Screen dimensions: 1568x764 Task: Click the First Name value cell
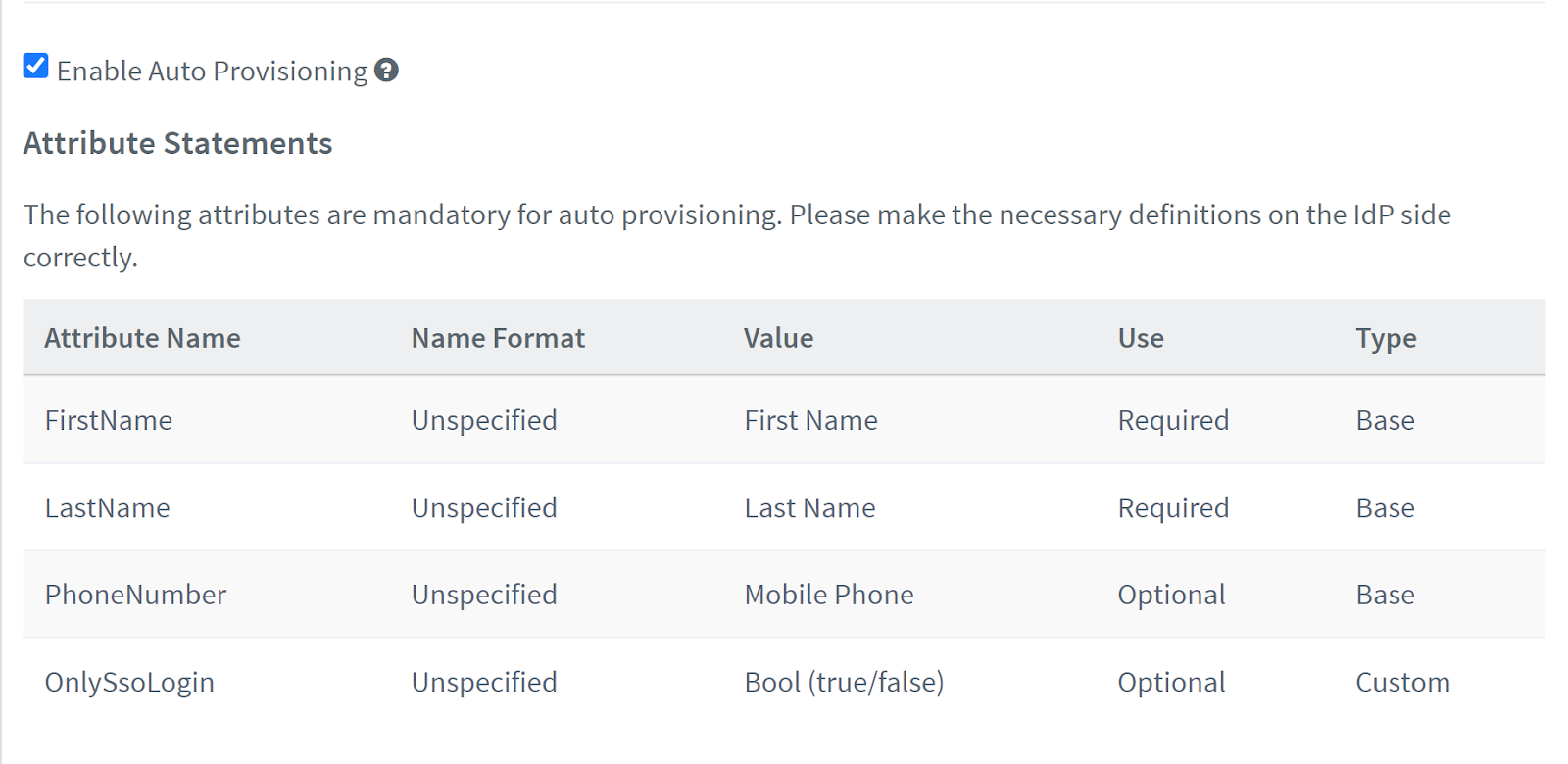point(810,420)
